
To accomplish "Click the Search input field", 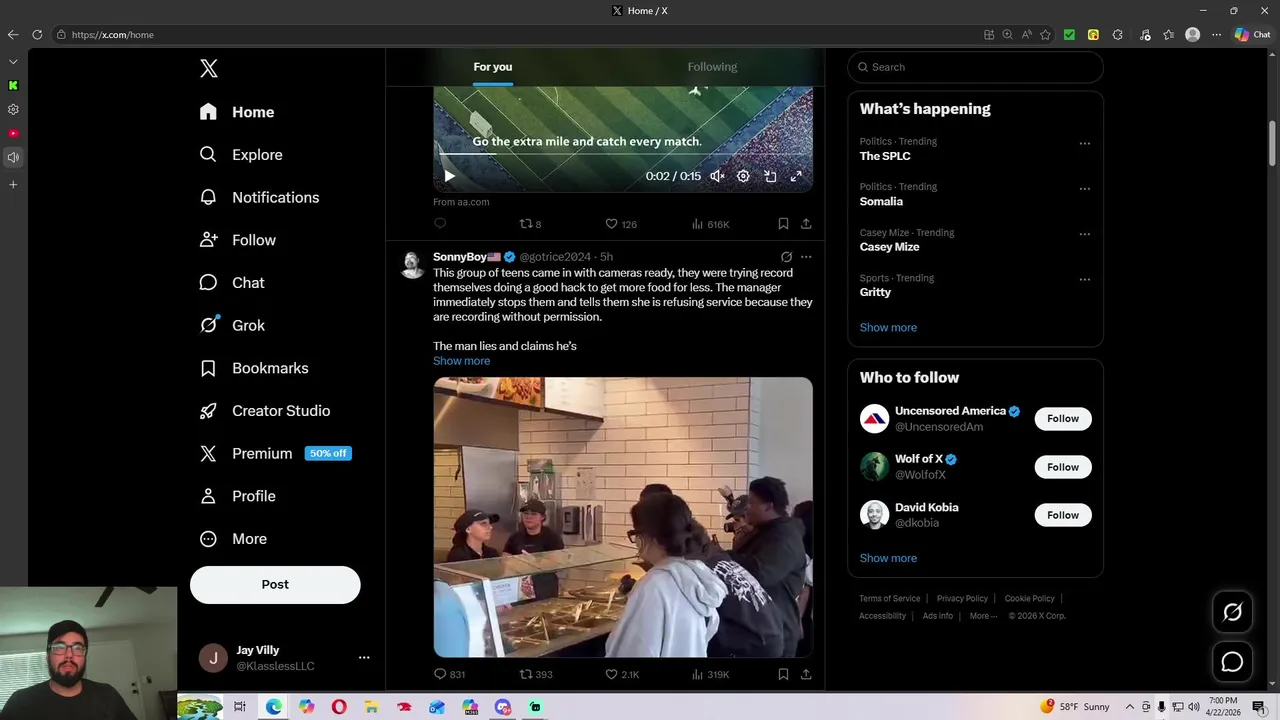I will (x=975, y=67).
